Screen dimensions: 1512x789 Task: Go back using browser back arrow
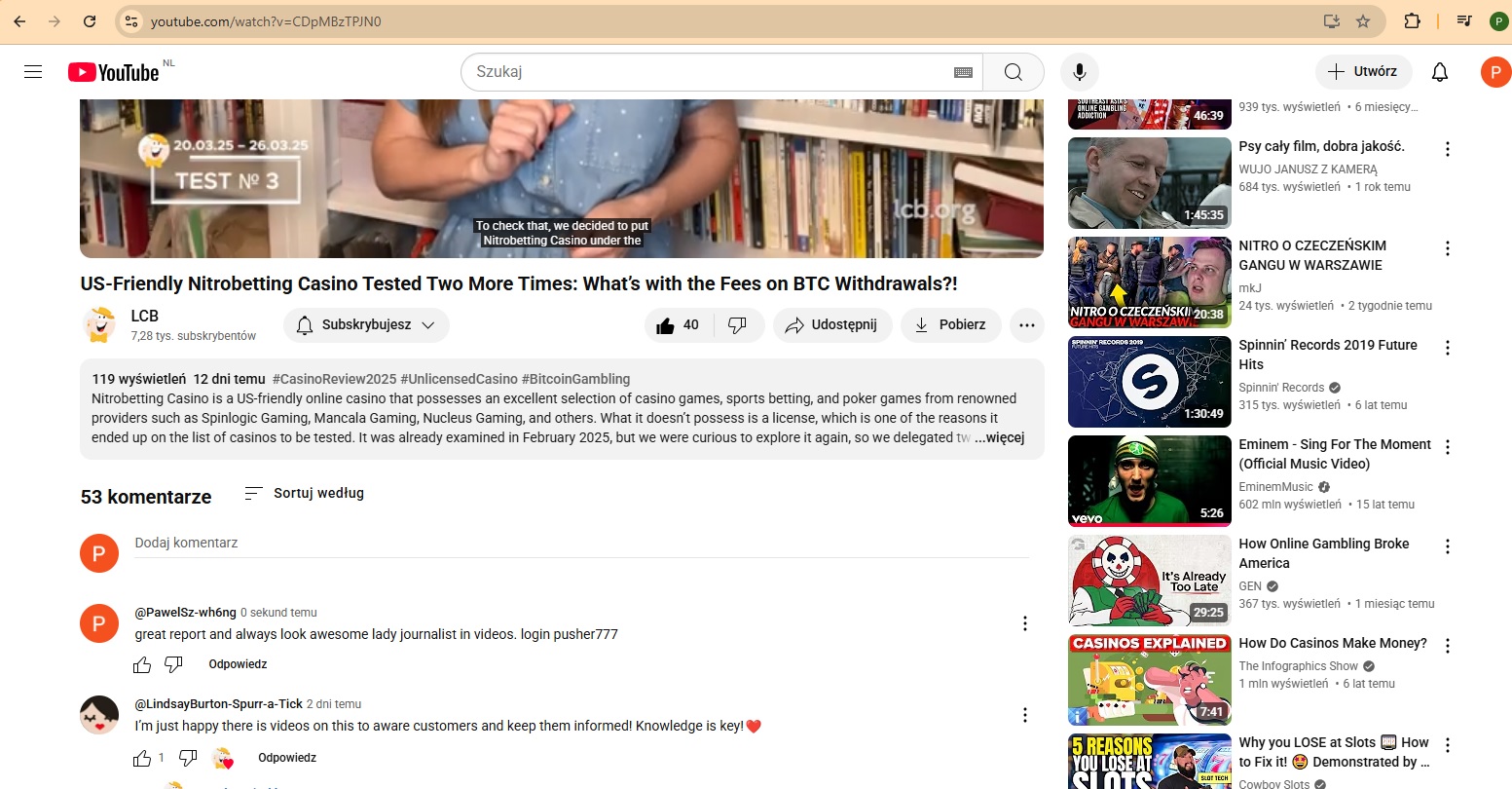(x=19, y=21)
